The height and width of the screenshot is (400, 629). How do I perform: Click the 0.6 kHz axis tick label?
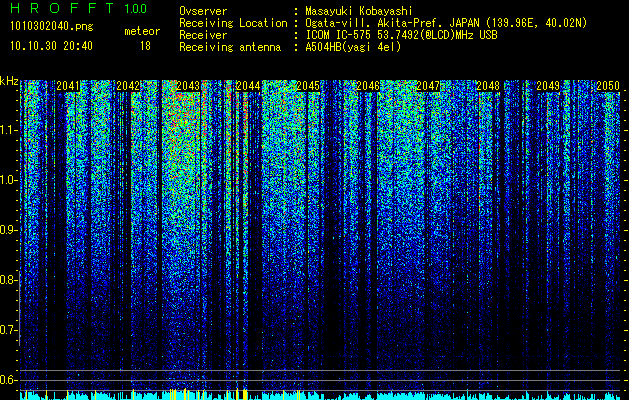pyautogui.click(x=9, y=380)
